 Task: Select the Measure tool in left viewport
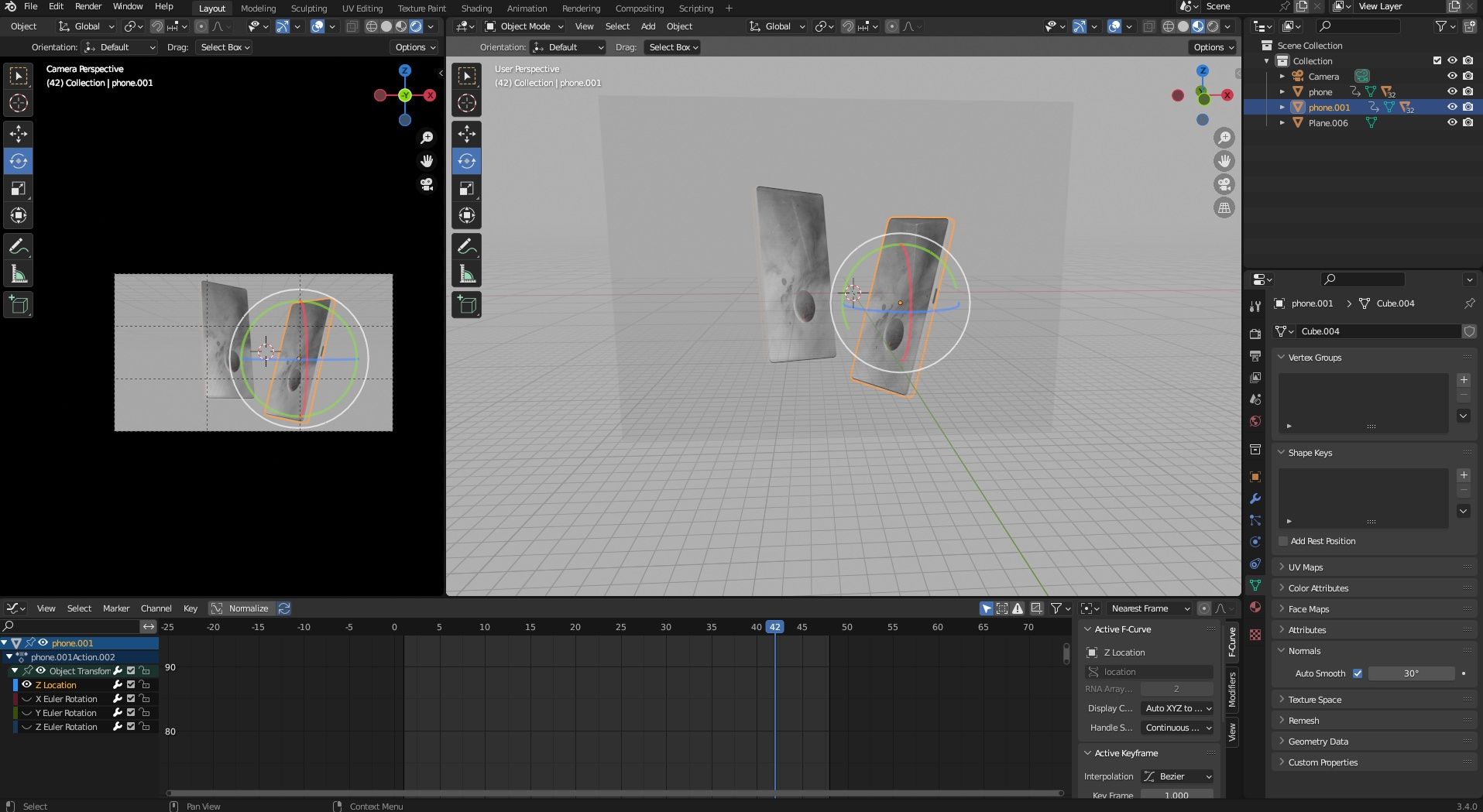click(x=19, y=274)
